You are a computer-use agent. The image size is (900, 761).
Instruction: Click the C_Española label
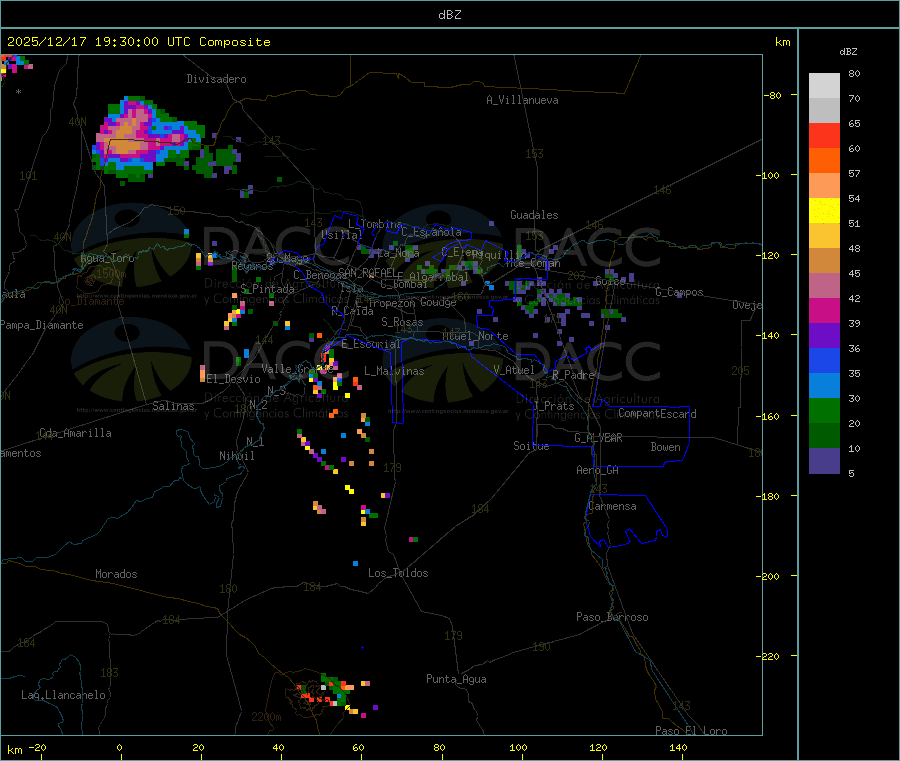click(x=431, y=232)
